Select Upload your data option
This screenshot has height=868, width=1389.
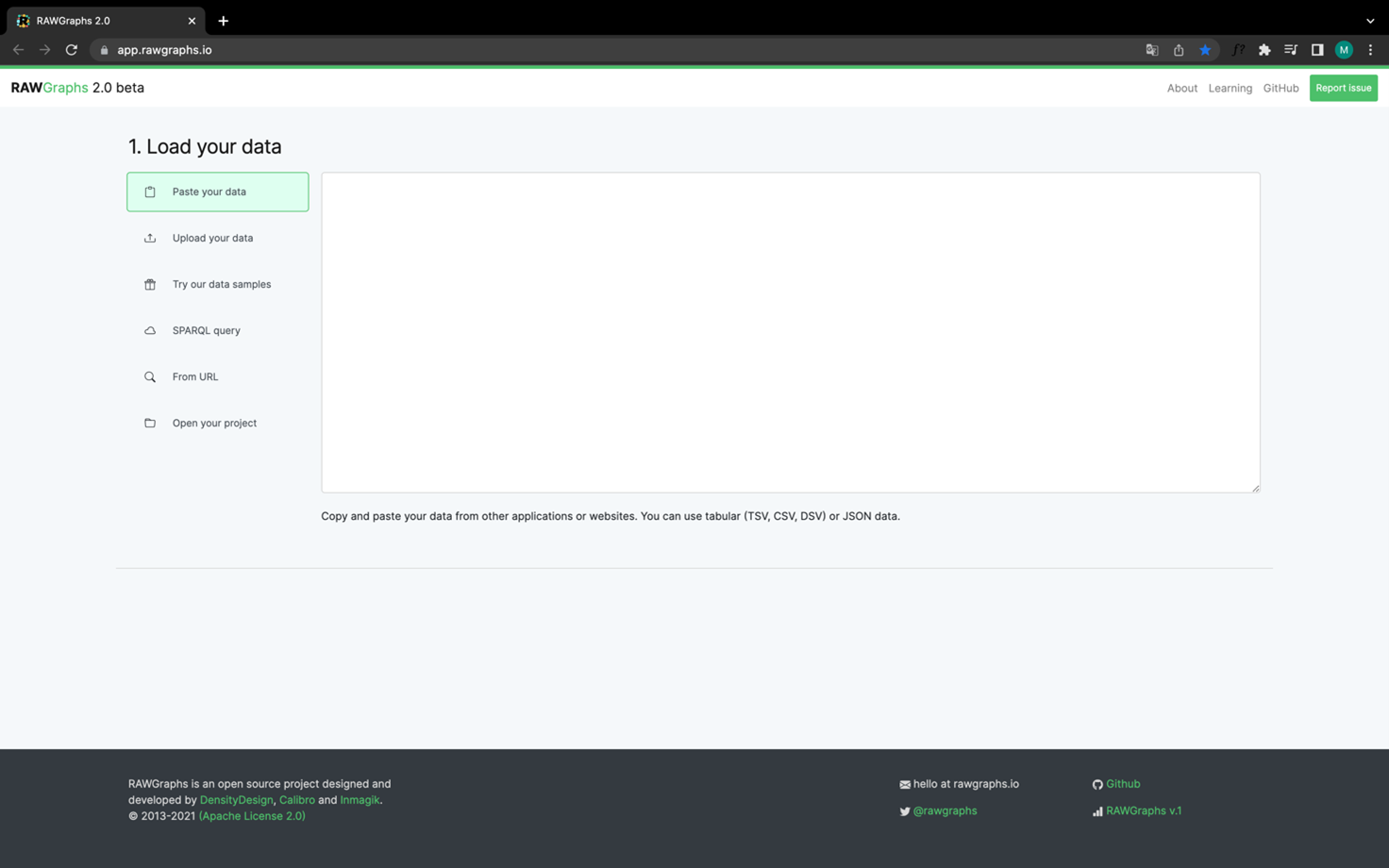(x=218, y=238)
